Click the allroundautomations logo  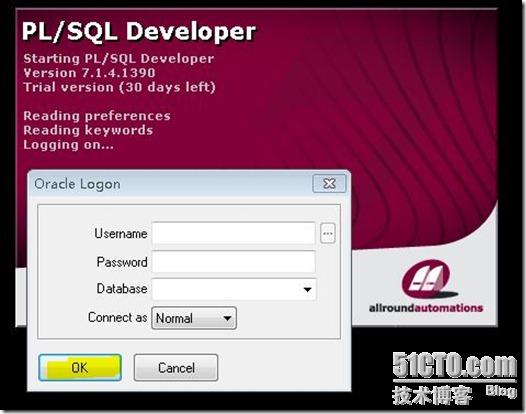click(x=426, y=287)
